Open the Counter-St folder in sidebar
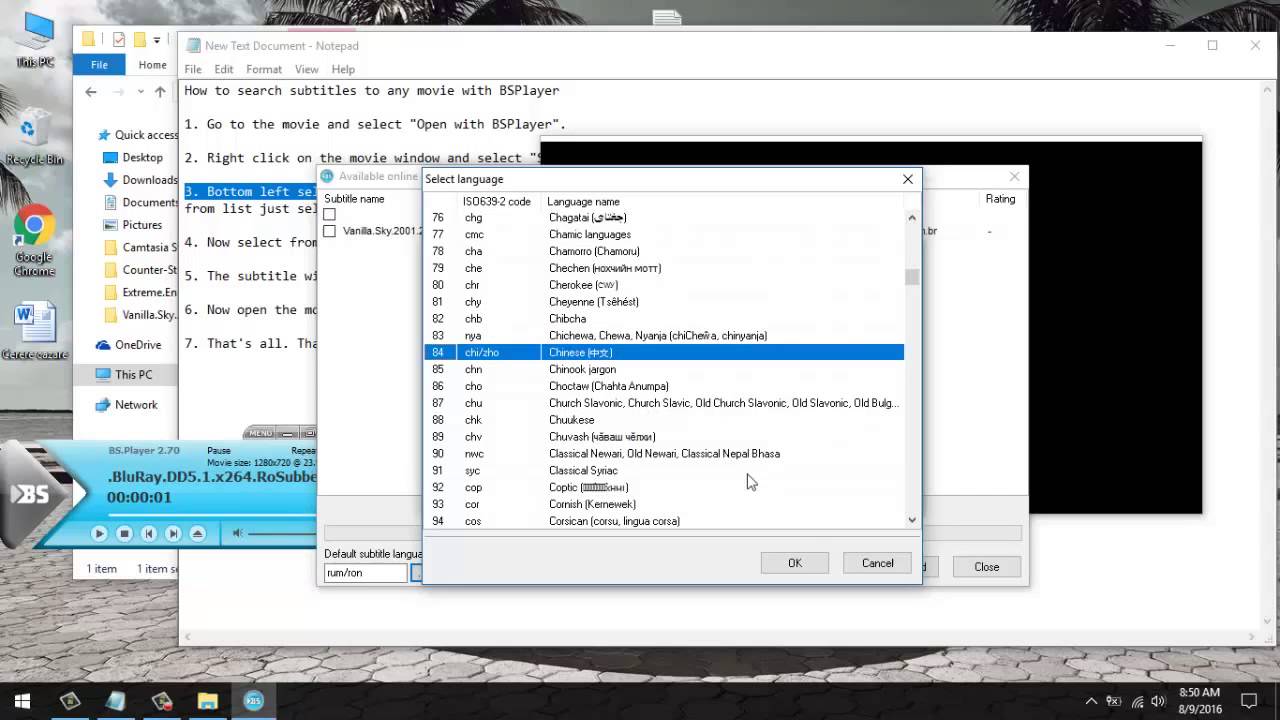Screen dimensions: 1280x720 [x=142, y=270]
